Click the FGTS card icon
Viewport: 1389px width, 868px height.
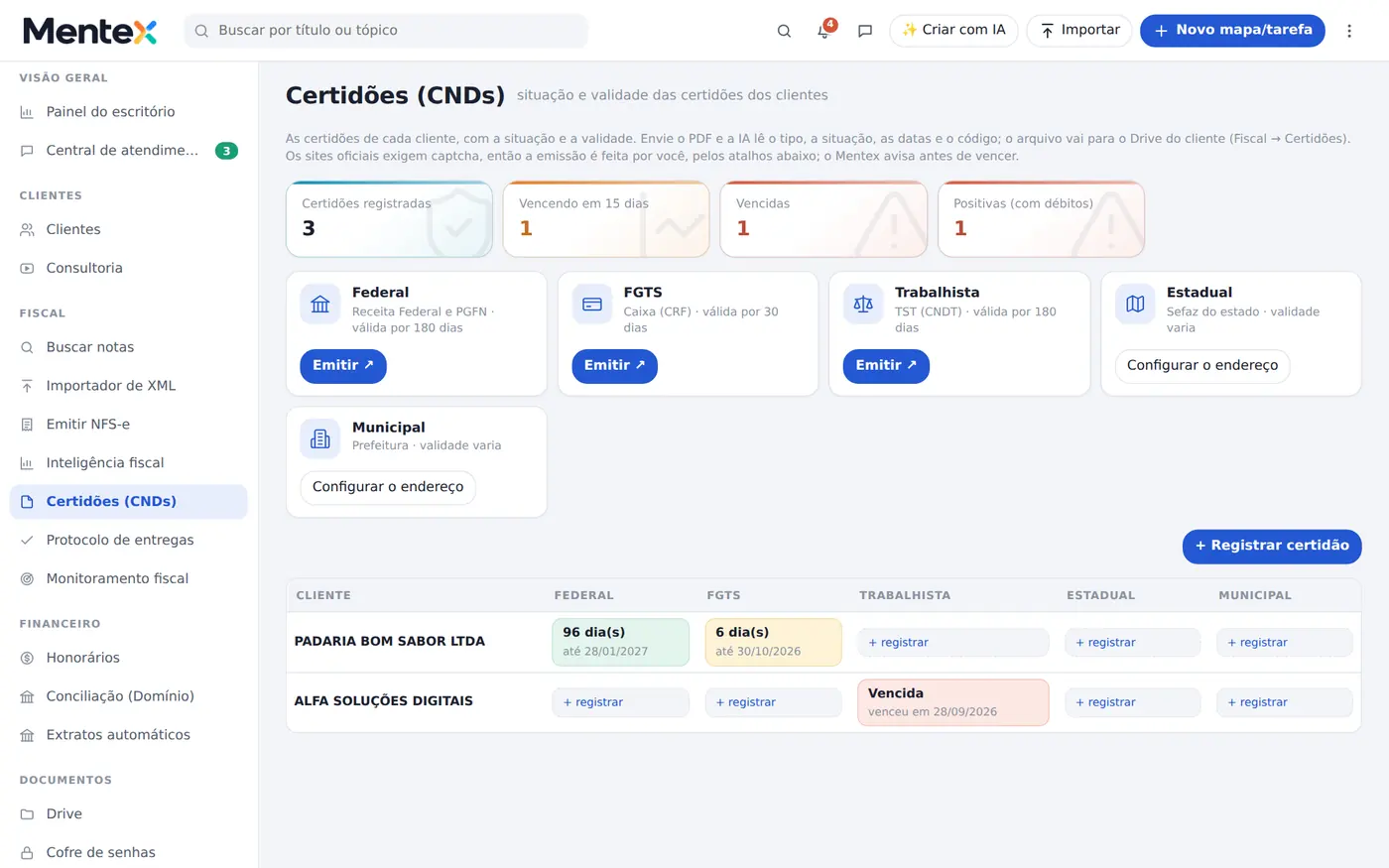point(592,304)
